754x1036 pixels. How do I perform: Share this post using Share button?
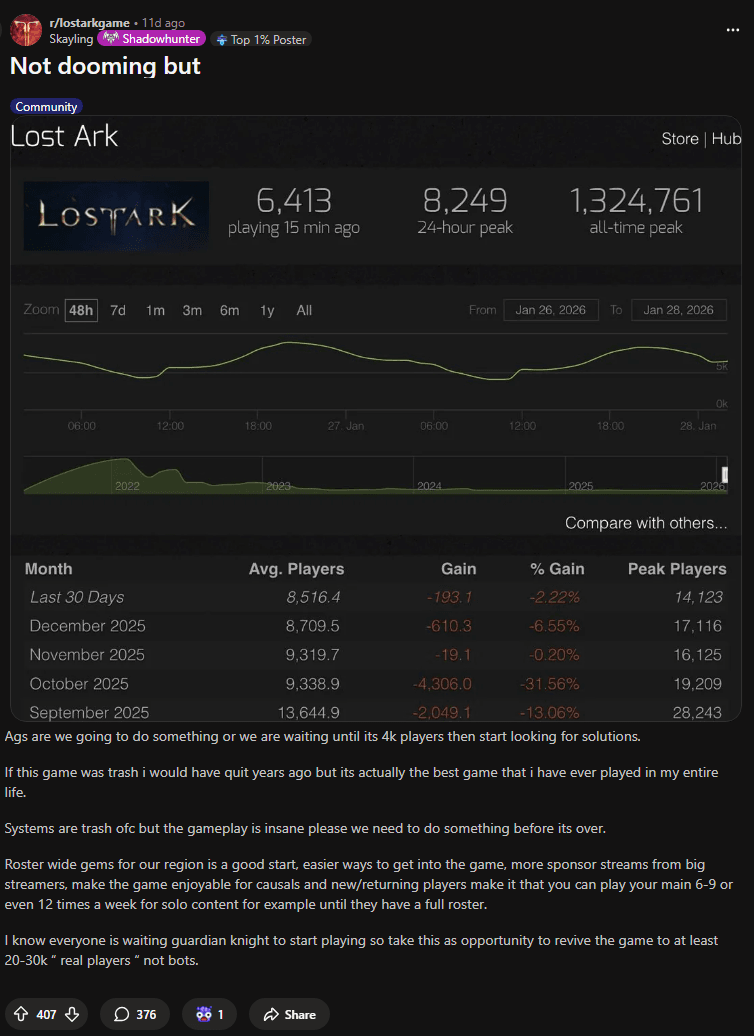[289, 1014]
